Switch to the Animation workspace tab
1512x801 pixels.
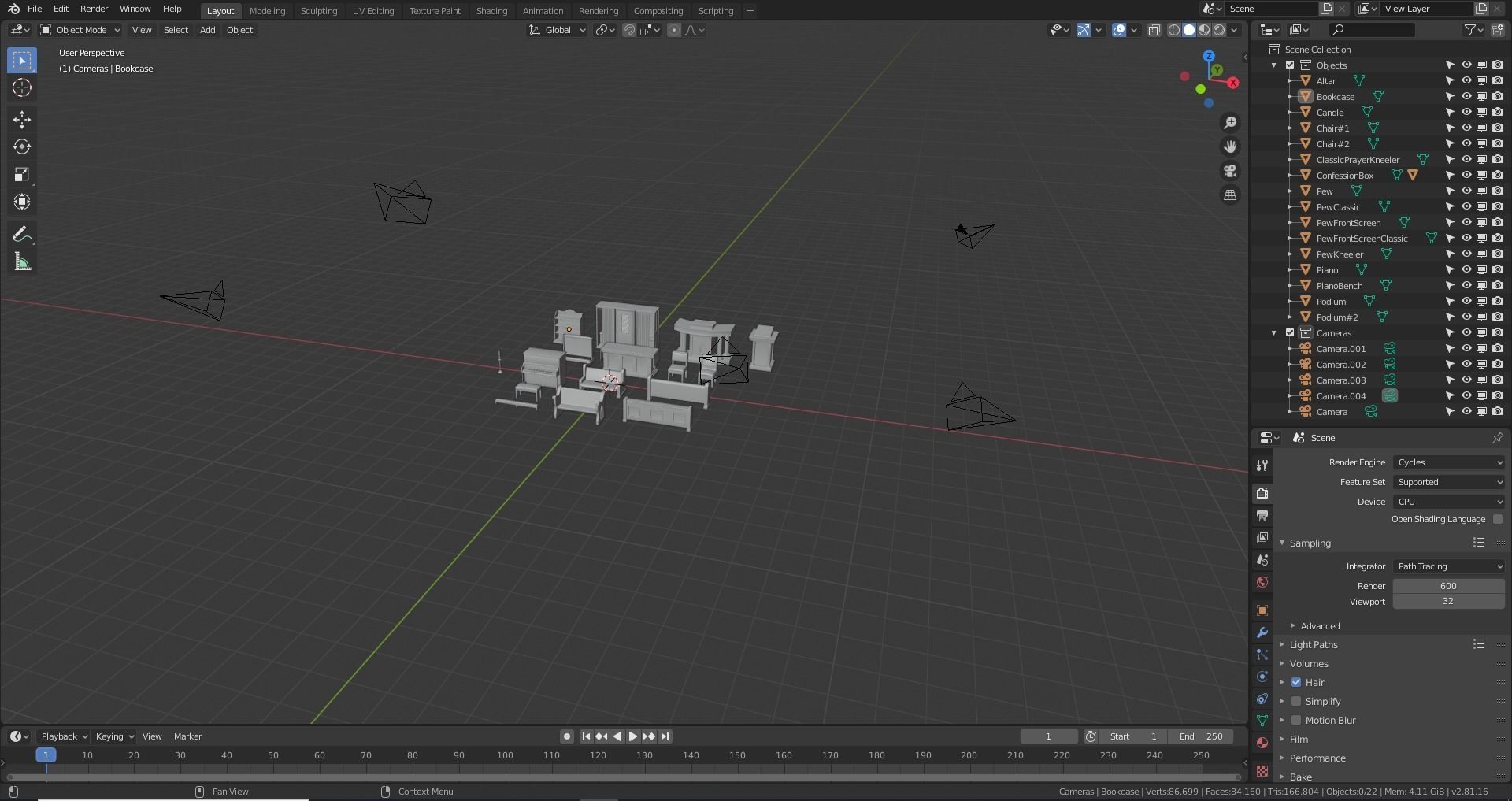543,11
